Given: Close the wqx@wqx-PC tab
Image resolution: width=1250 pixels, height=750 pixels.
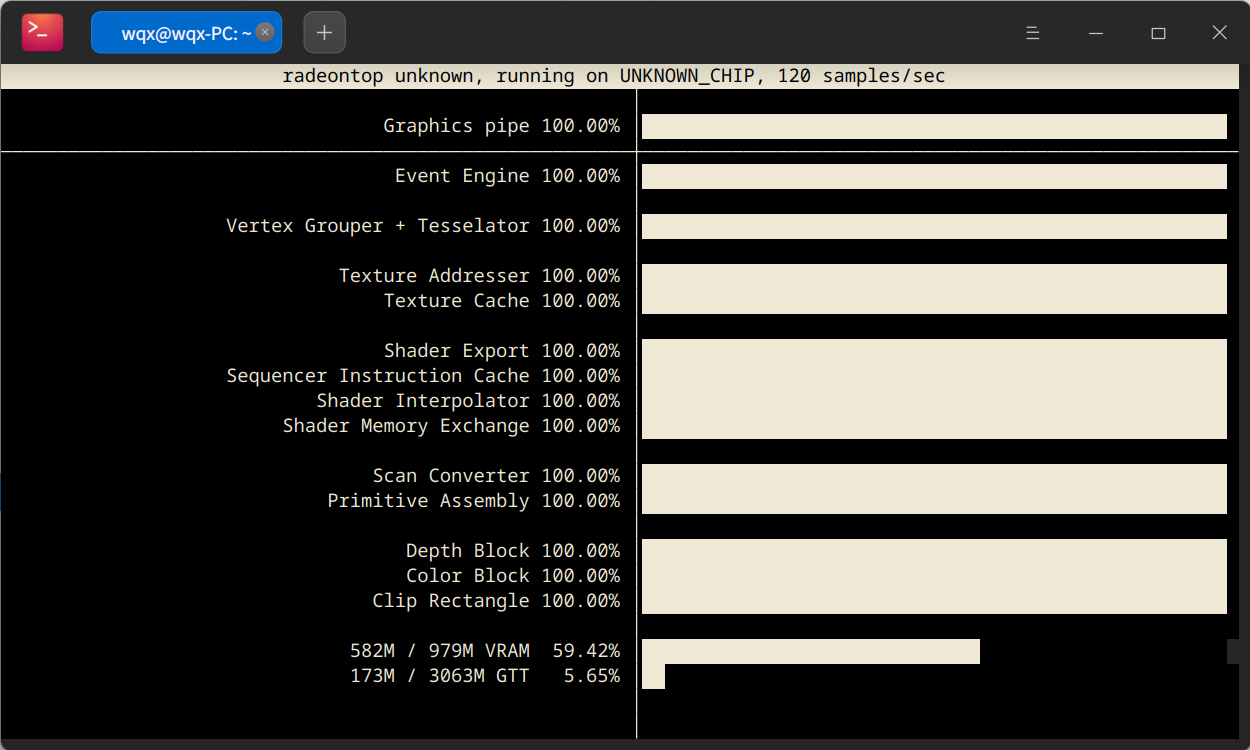Looking at the screenshot, I should (x=264, y=31).
